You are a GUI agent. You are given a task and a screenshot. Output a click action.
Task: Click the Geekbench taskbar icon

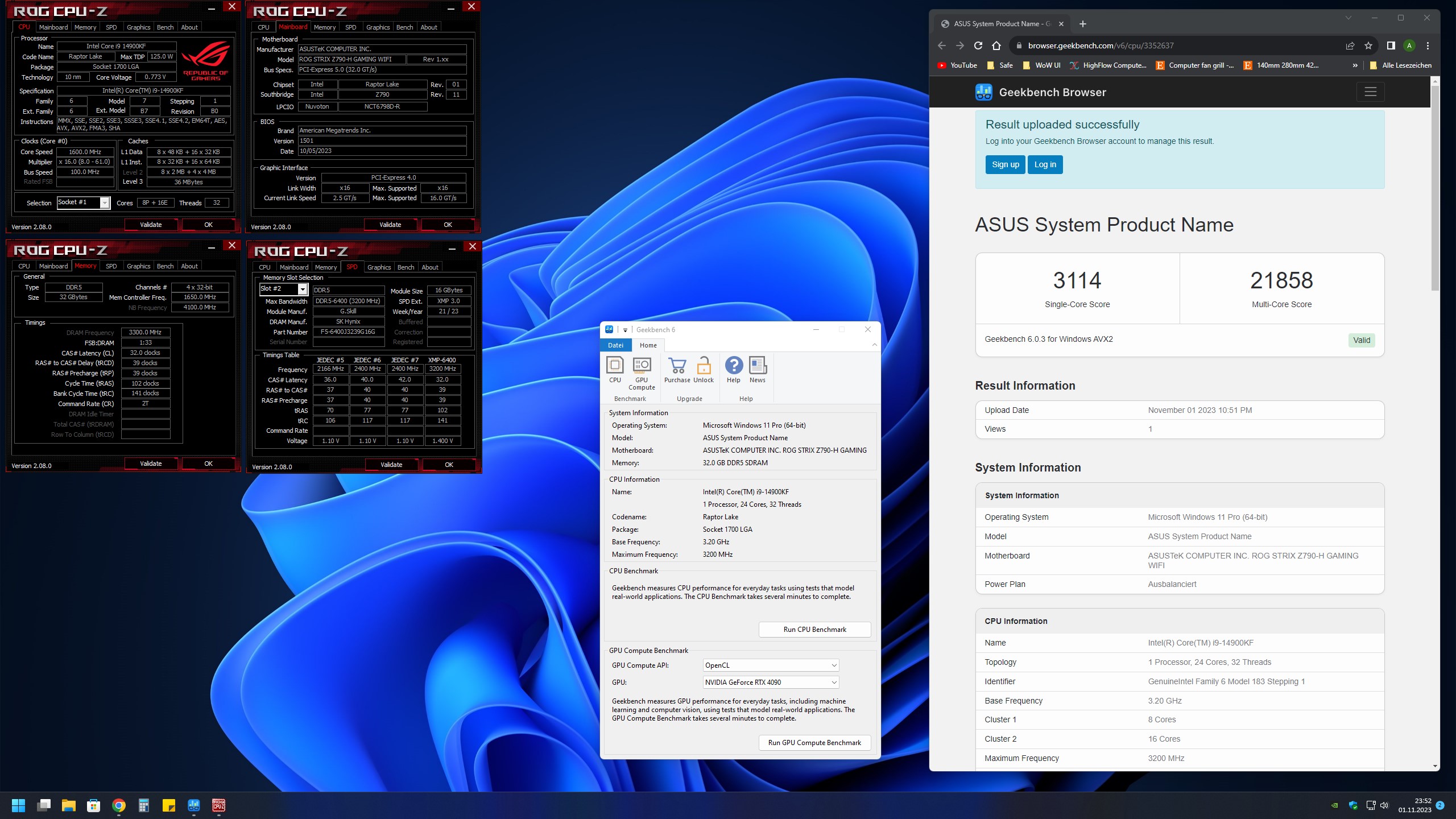click(194, 805)
